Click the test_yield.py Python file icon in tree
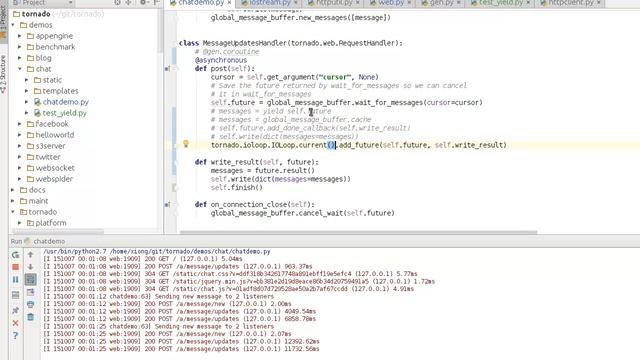Screen dimensions: 640x360 38,113
